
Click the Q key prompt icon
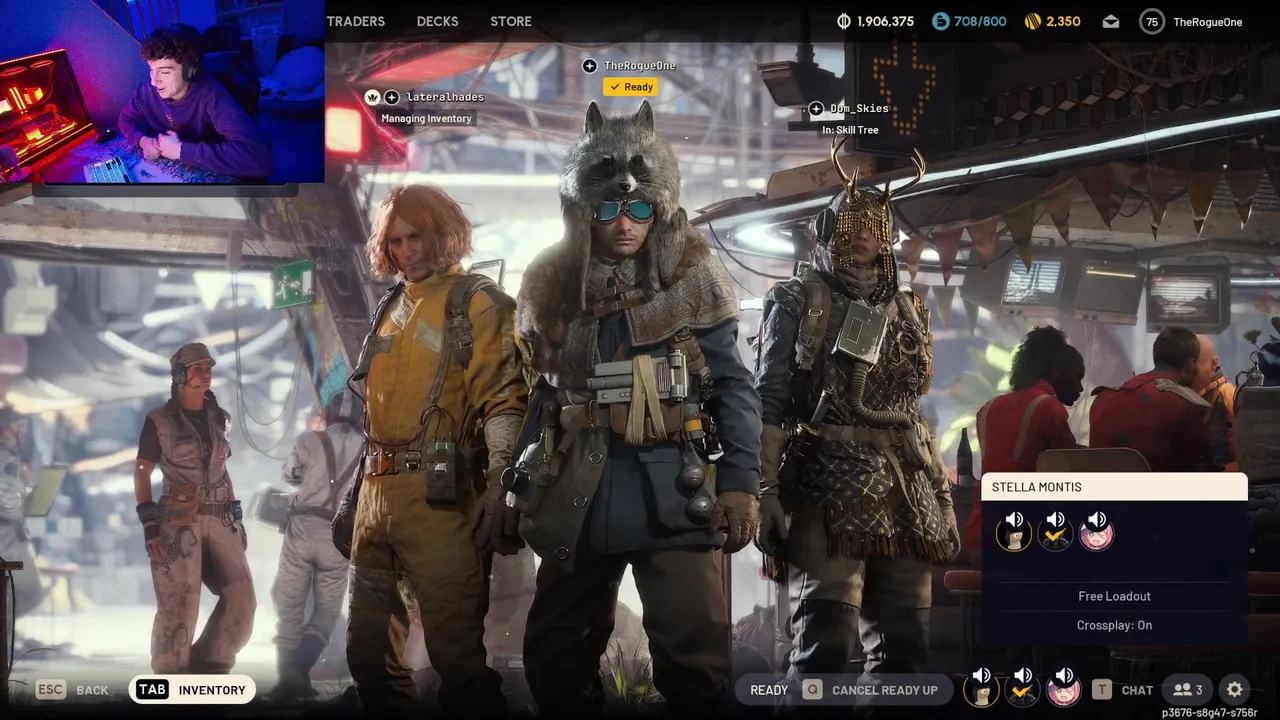812,690
